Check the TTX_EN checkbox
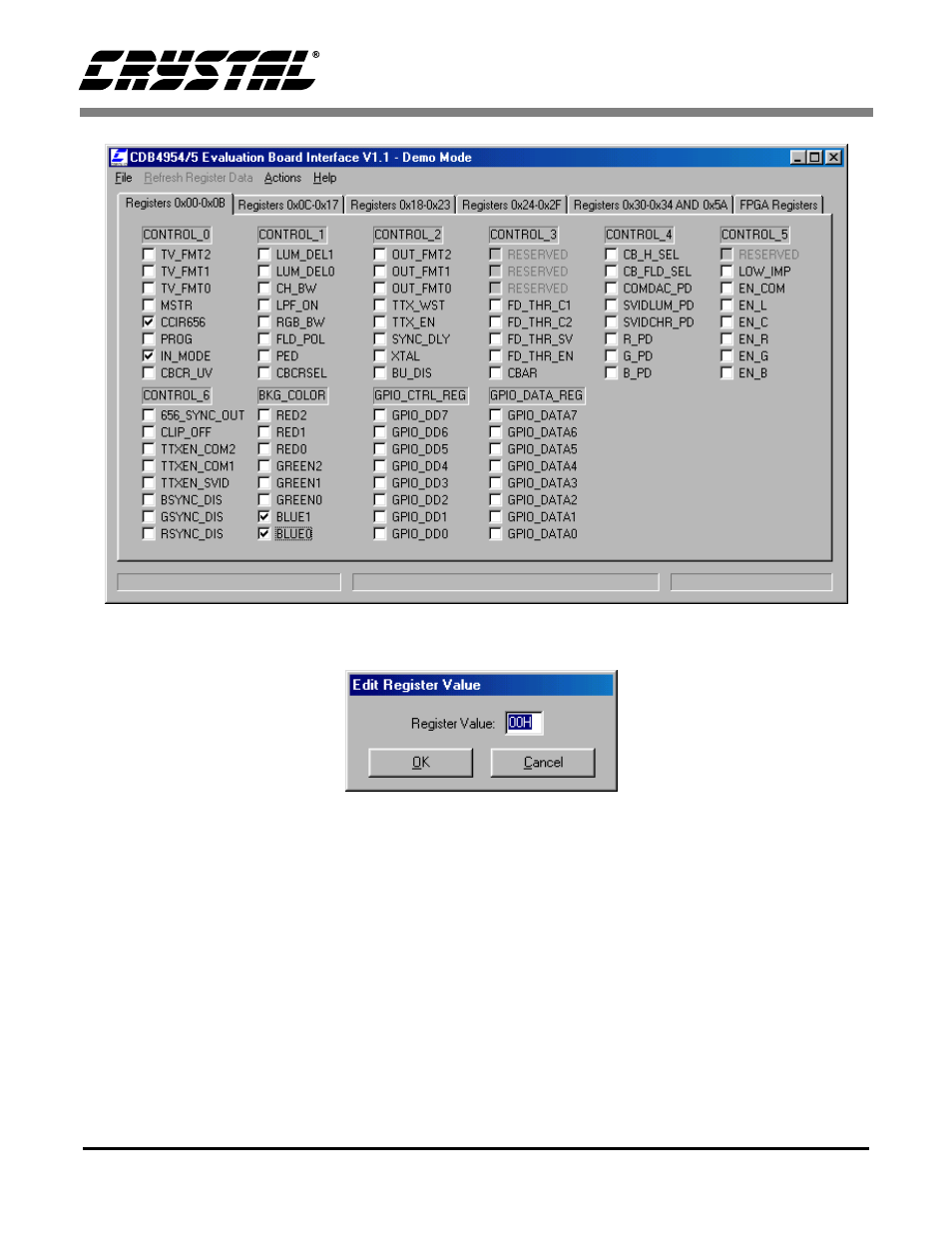The image size is (952, 1233). coord(380,322)
